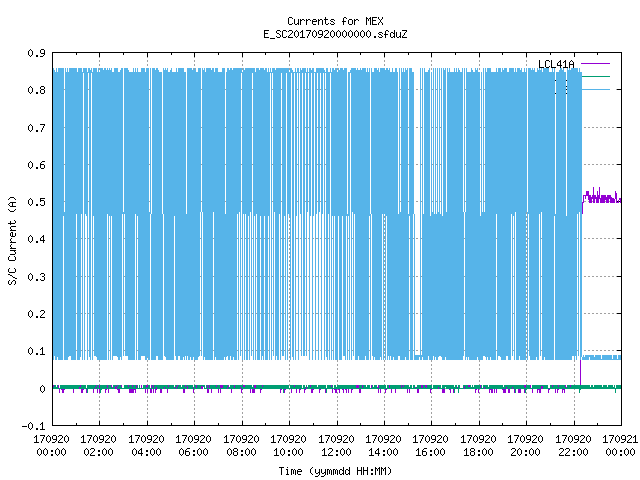This screenshot has height=480, width=640.
Task: Click the 170920 22:00 time tick label
Action: [573, 445]
